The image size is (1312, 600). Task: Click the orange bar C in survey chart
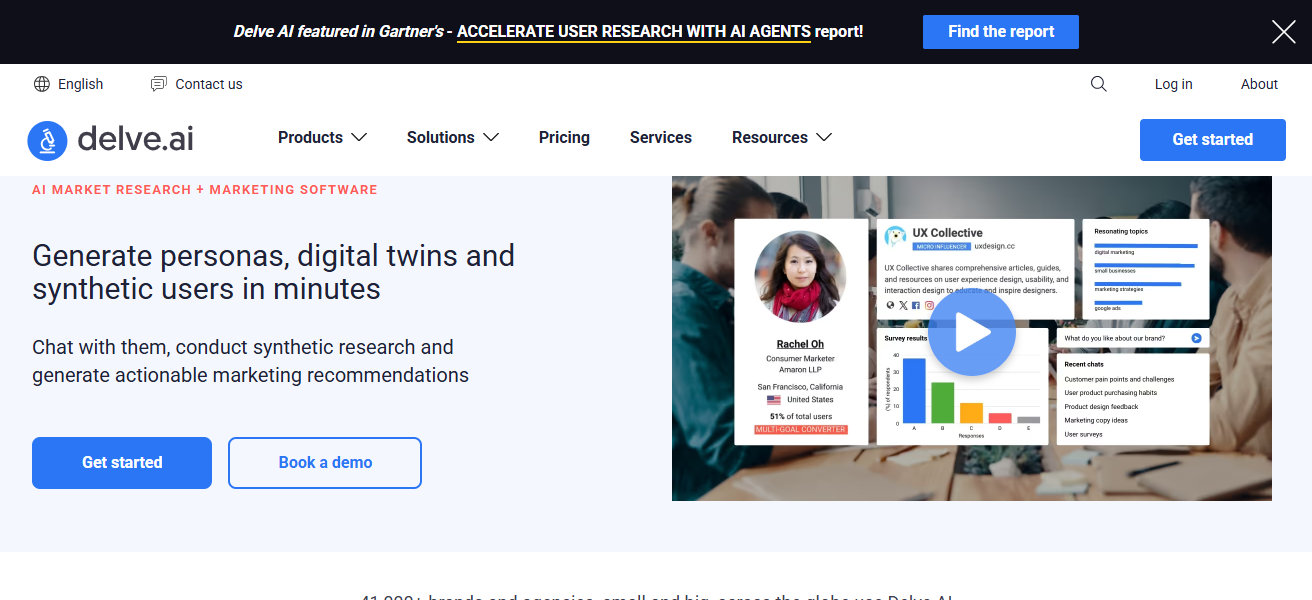click(x=971, y=413)
